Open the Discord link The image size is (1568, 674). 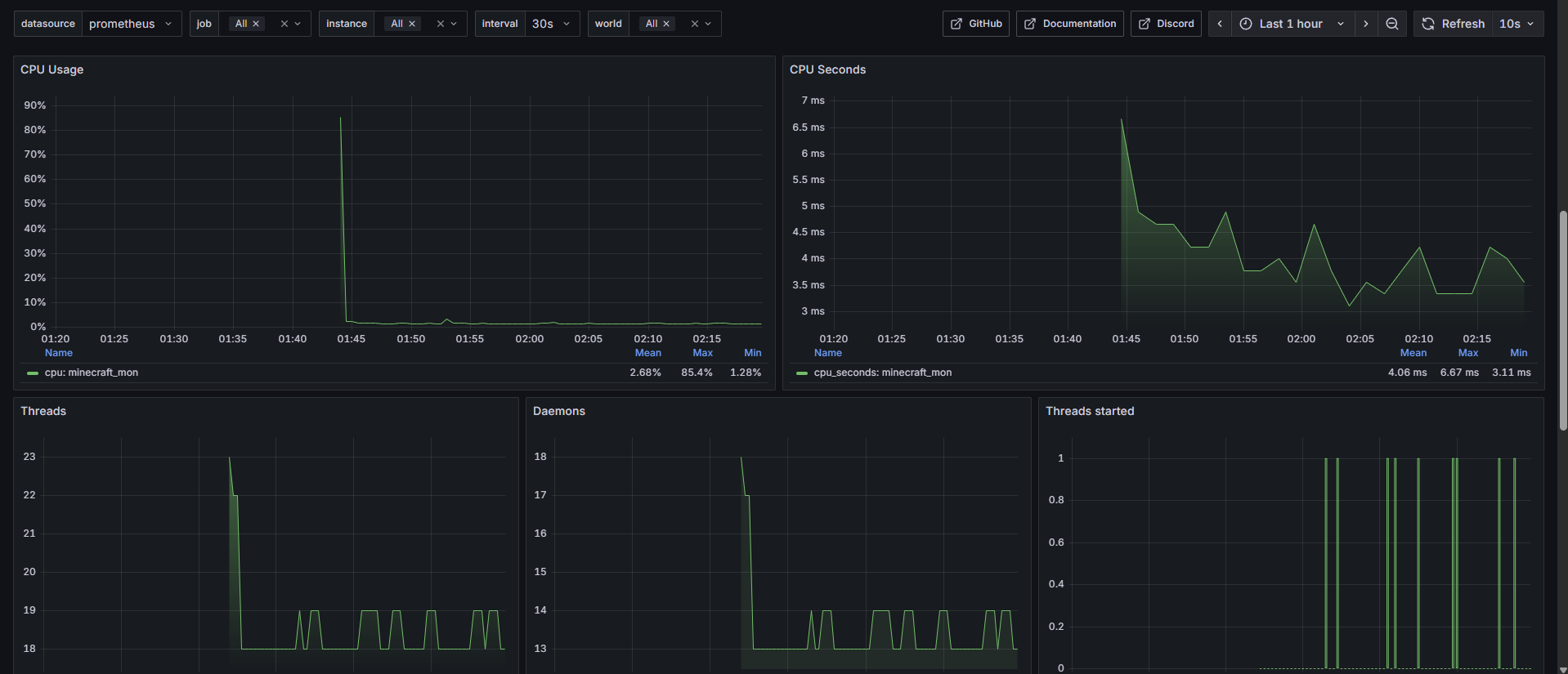[1166, 24]
